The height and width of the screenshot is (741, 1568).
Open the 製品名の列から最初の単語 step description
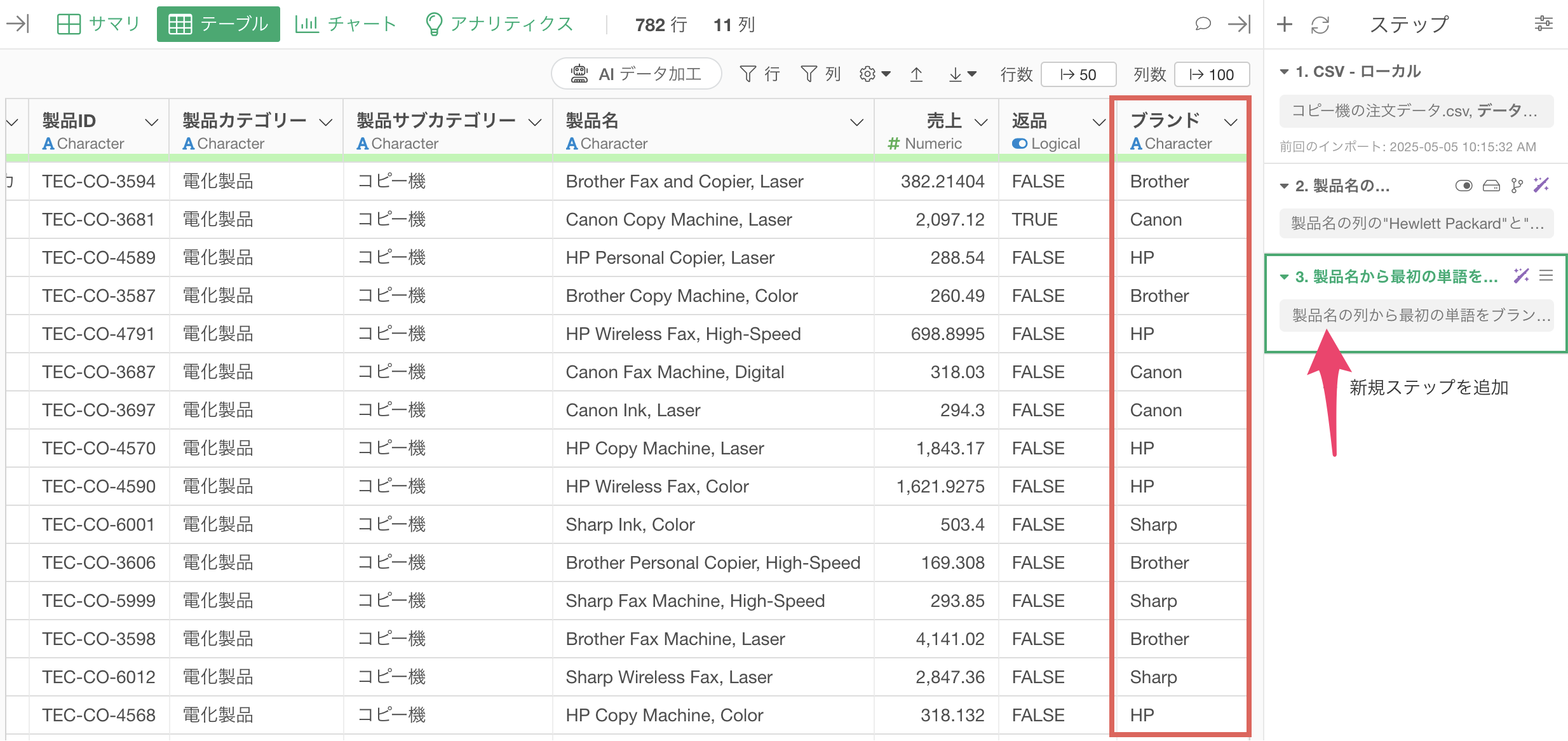pyautogui.click(x=1416, y=315)
